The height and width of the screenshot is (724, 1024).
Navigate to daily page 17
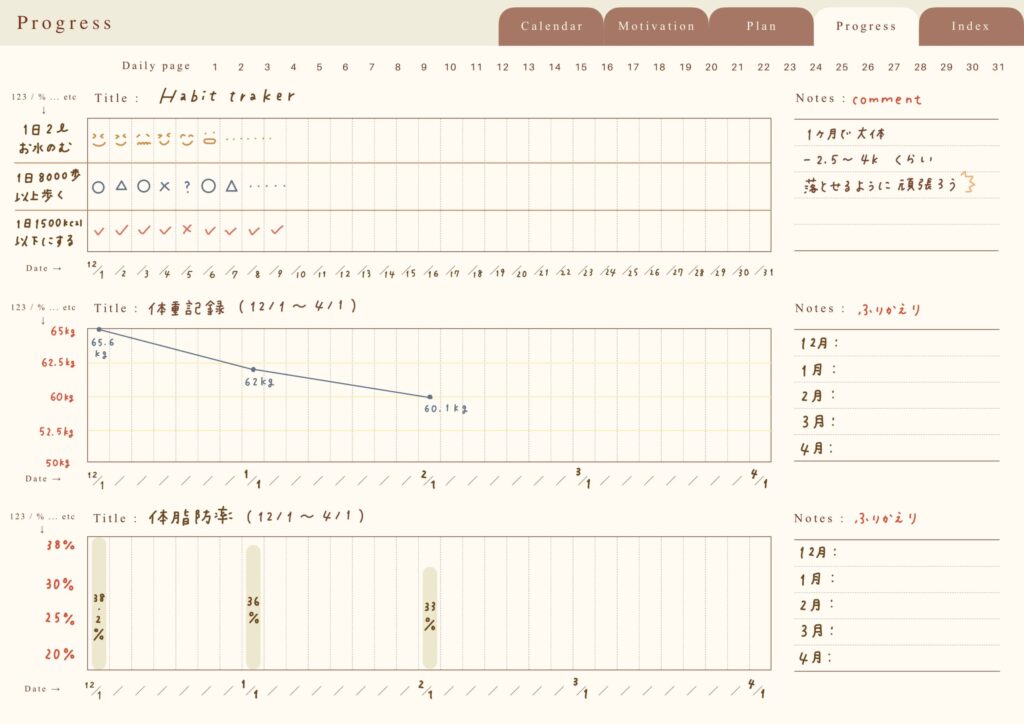pos(633,67)
